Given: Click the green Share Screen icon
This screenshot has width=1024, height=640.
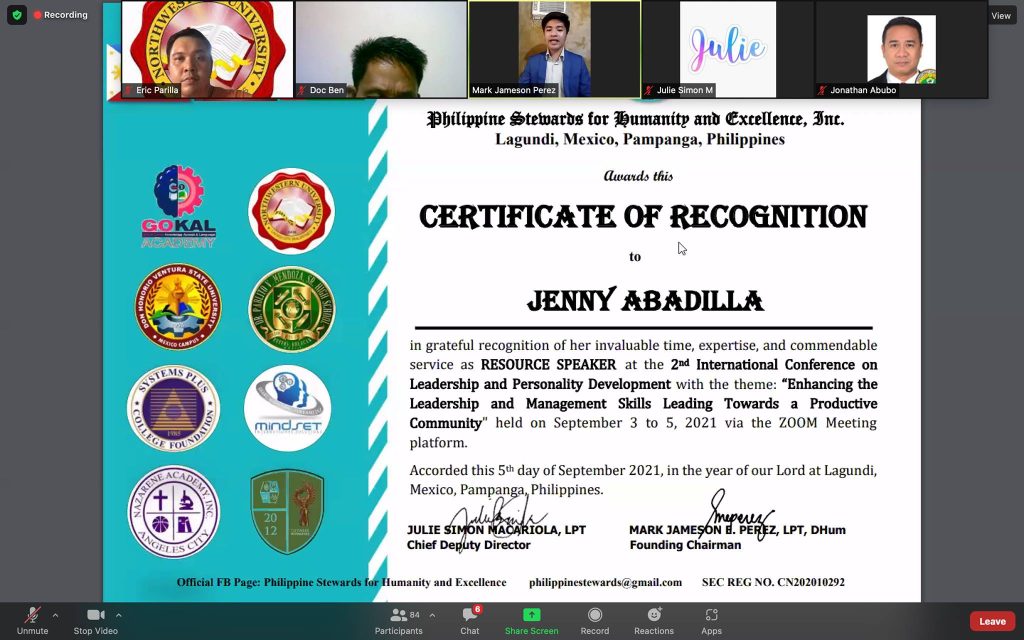Looking at the screenshot, I should click(531, 615).
